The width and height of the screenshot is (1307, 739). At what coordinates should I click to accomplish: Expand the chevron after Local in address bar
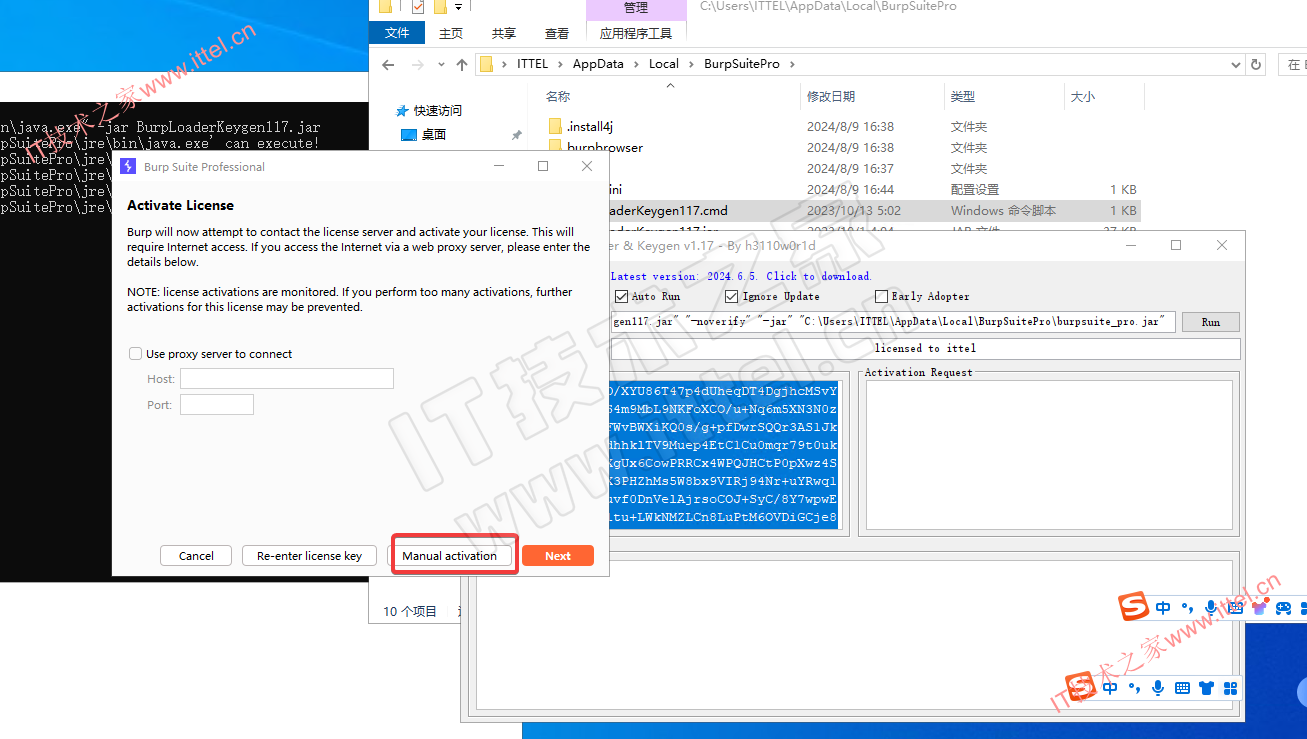pos(691,64)
